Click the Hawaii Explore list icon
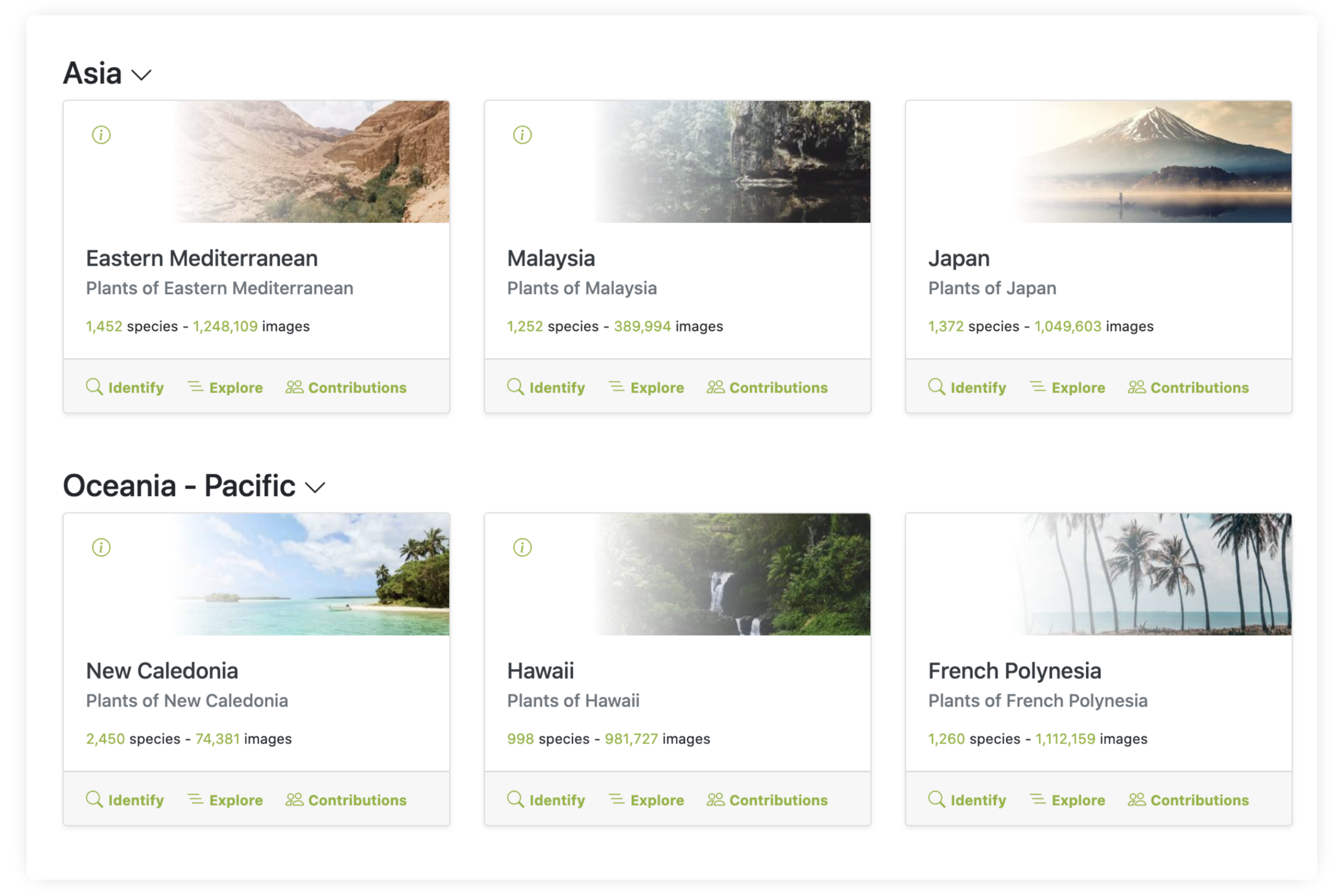This screenshot has width=1344, height=896. coord(616,800)
